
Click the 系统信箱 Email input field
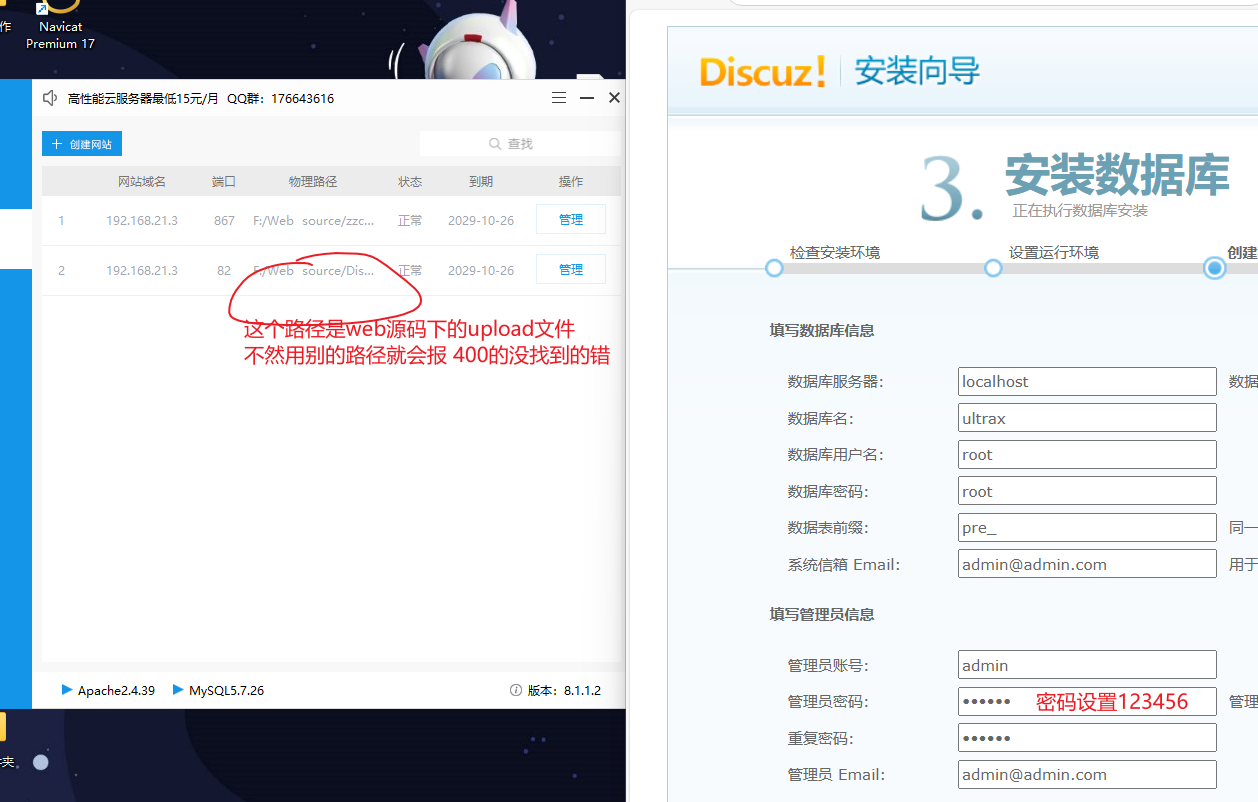pyautogui.click(x=1087, y=564)
